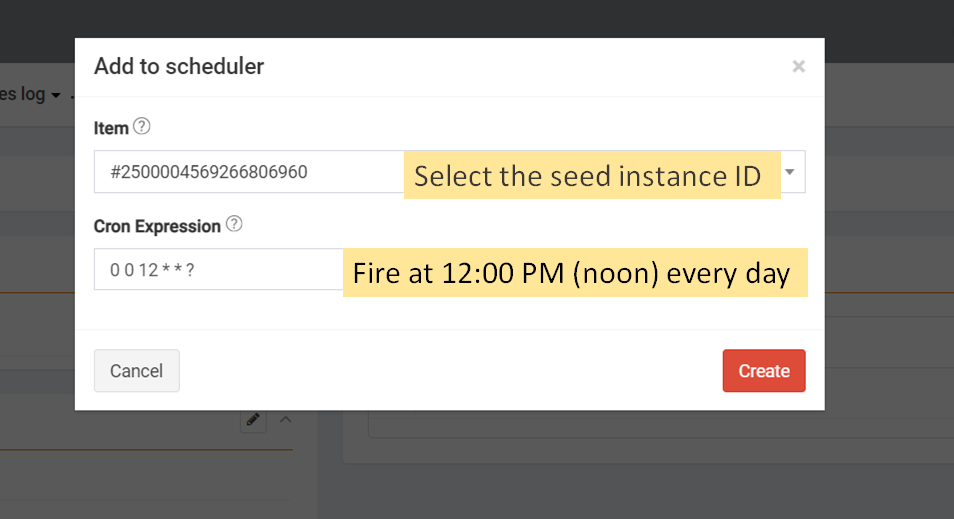Open the Item help question mark
The width and height of the screenshot is (954, 519).
142,127
